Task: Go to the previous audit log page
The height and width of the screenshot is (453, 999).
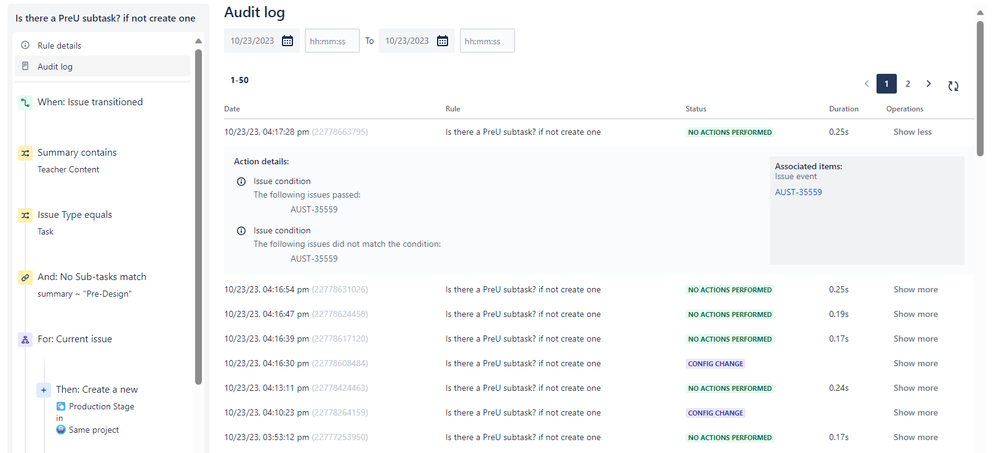Action: point(866,83)
